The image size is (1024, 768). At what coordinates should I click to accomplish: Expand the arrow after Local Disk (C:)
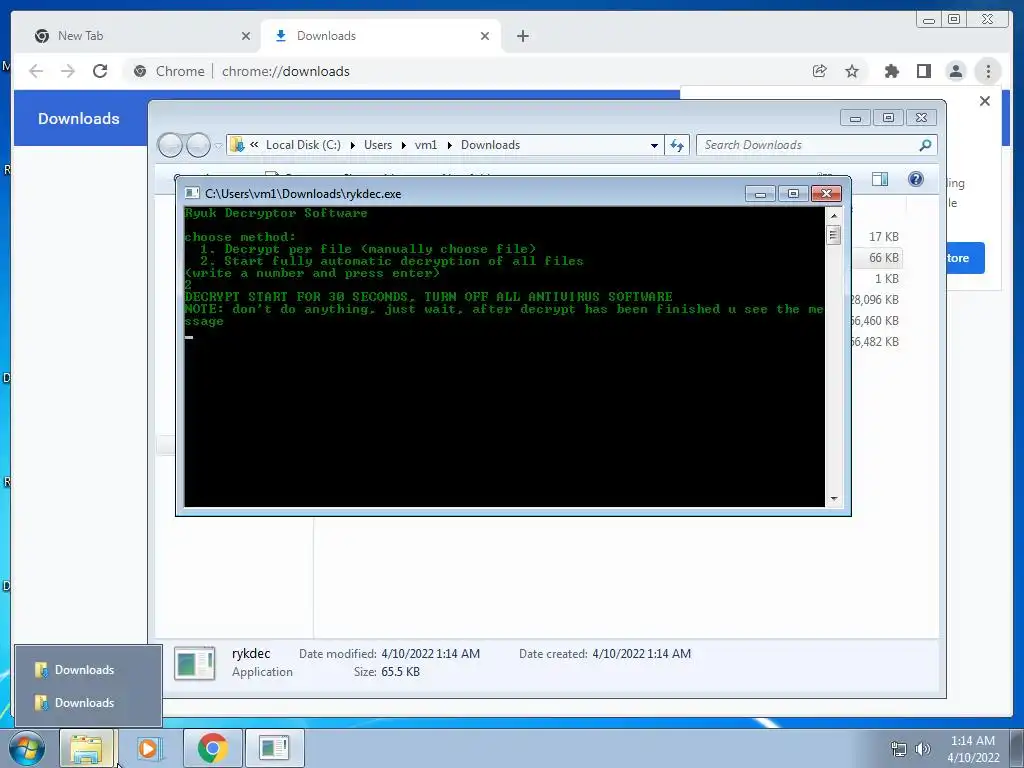click(x=353, y=145)
